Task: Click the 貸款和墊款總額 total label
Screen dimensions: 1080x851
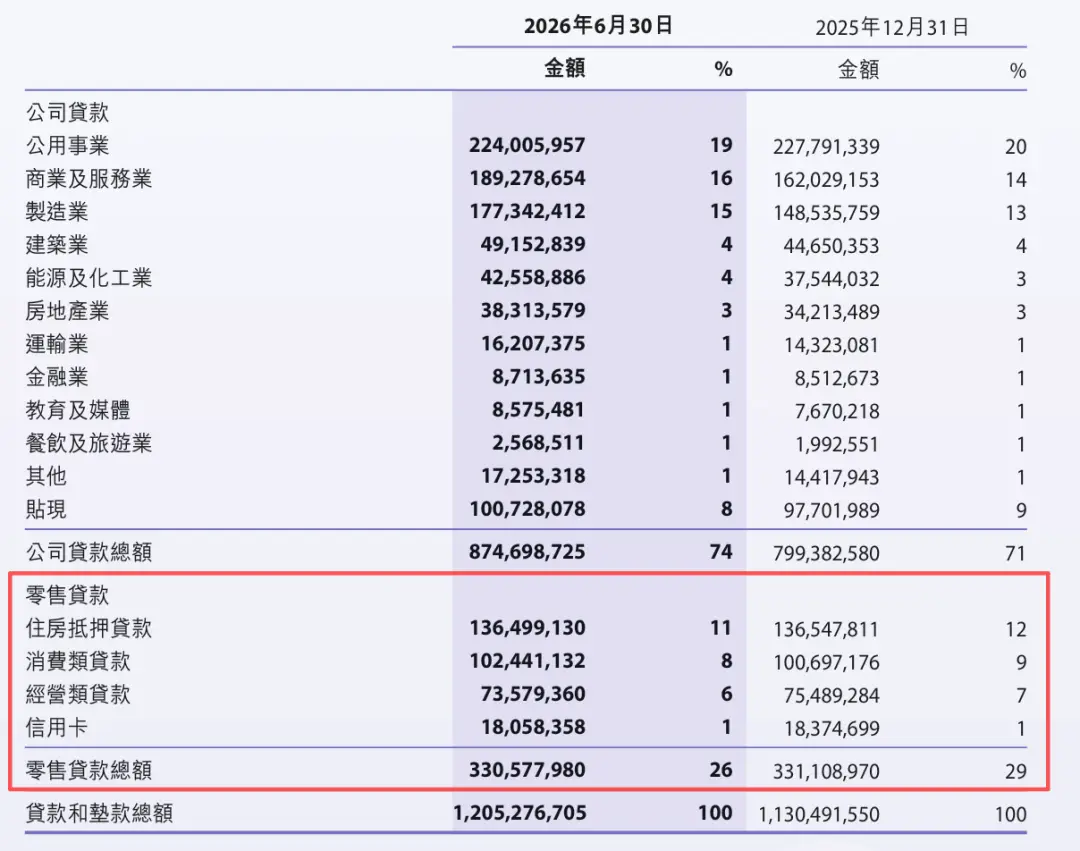Action: [x=99, y=813]
